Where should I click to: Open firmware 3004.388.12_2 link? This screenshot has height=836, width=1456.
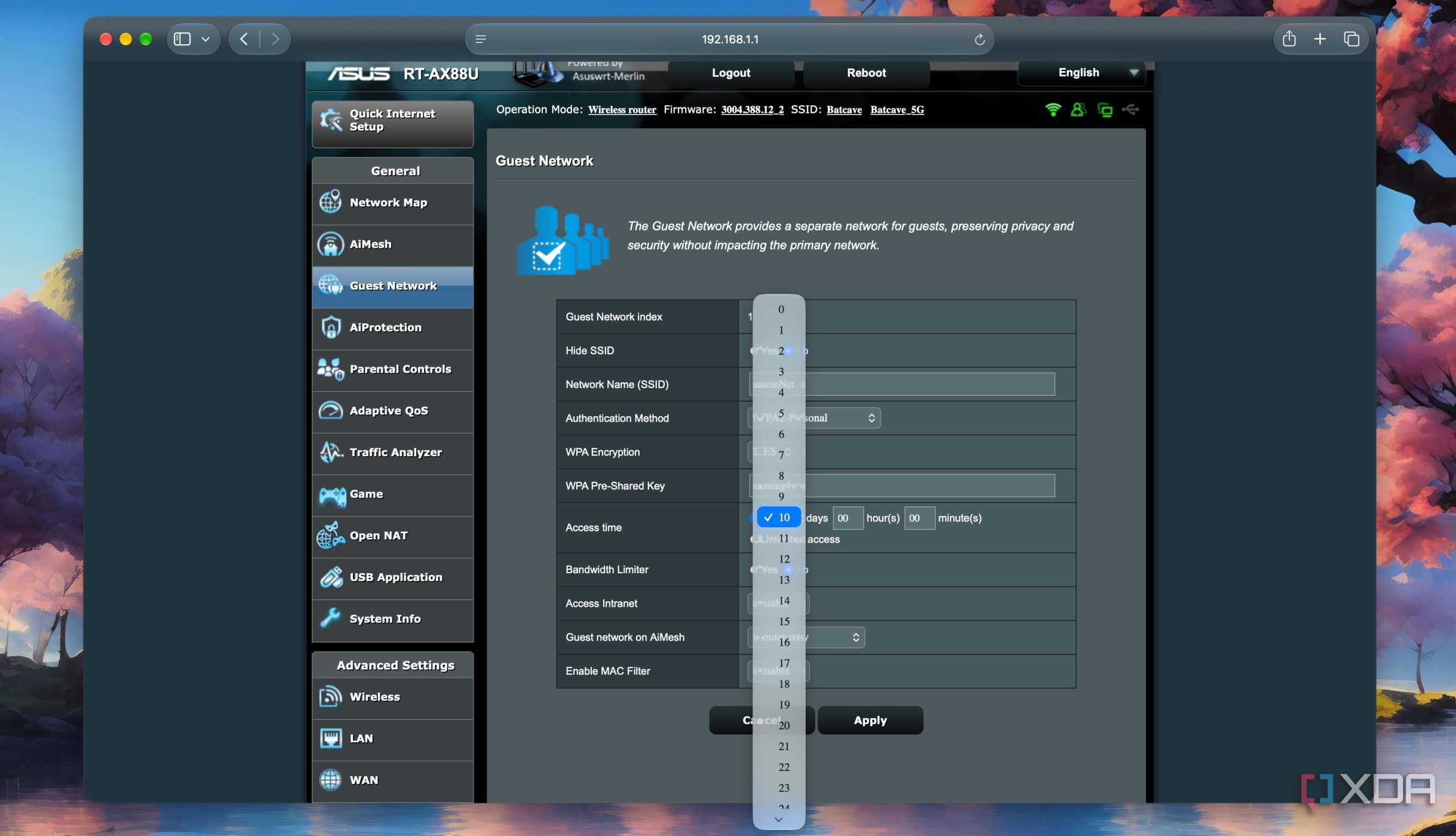tap(752, 110)
